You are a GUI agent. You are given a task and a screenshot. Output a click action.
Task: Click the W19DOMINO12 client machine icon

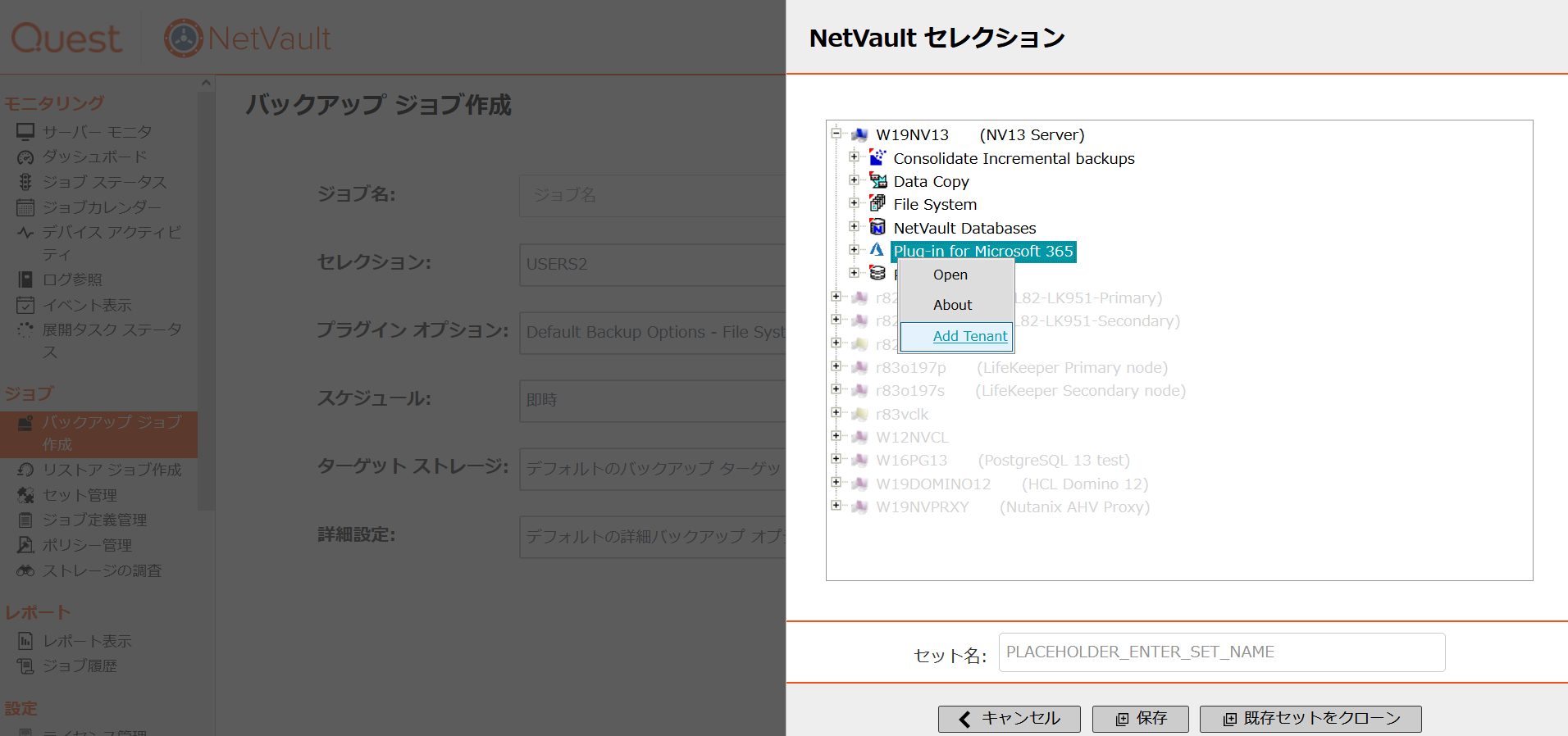[859, 484]
